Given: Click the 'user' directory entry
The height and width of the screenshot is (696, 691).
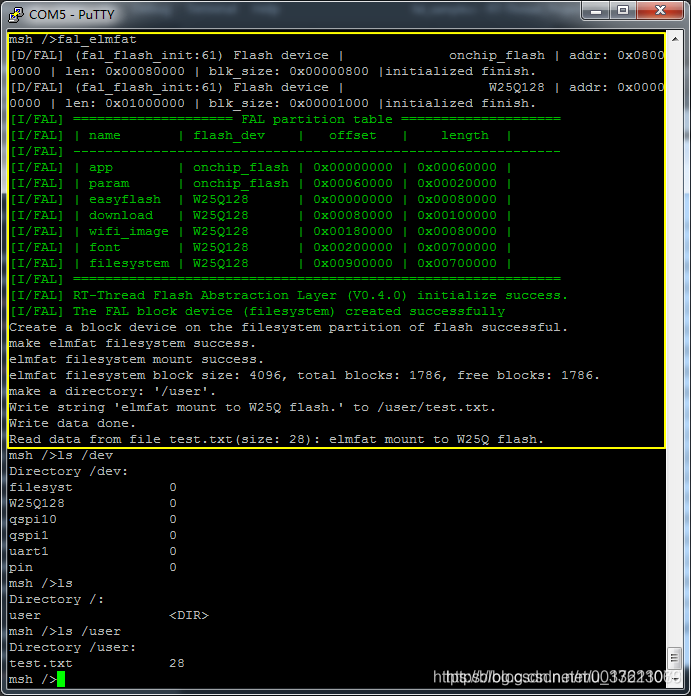Looking at the screenshot, I should point(25,615).
